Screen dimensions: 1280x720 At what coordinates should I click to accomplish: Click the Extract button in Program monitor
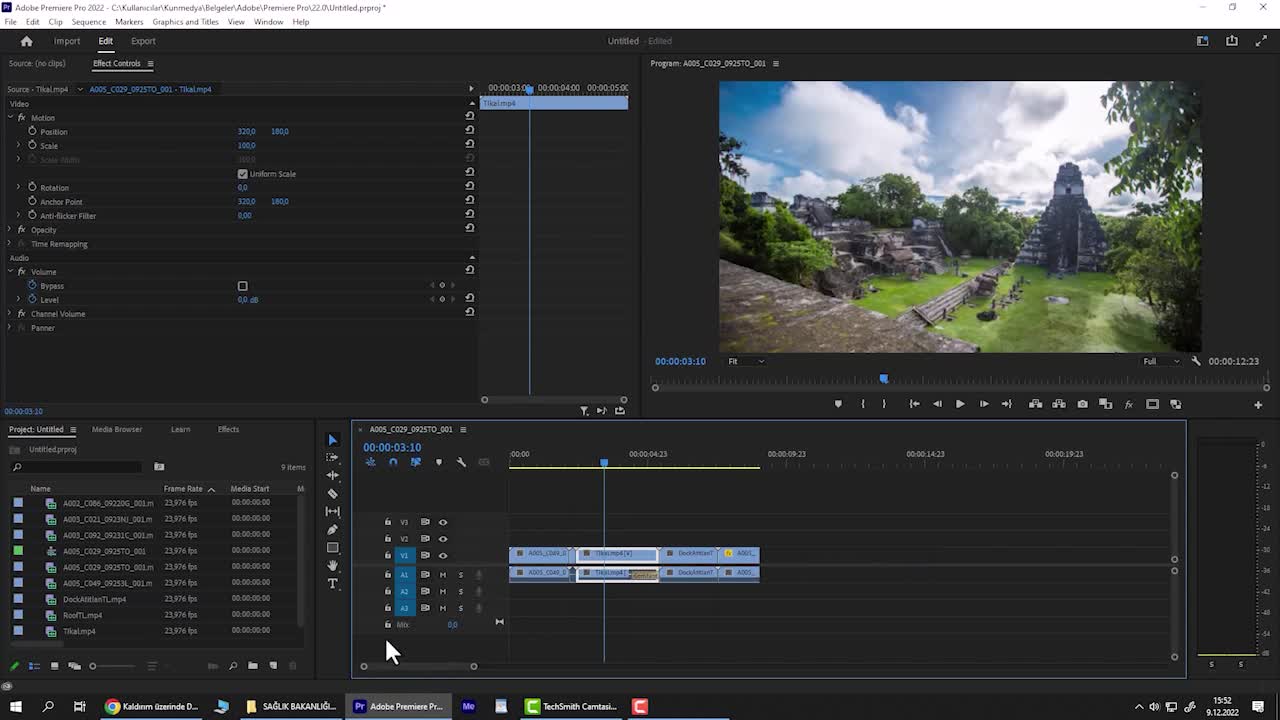[x=1059, y=404]
